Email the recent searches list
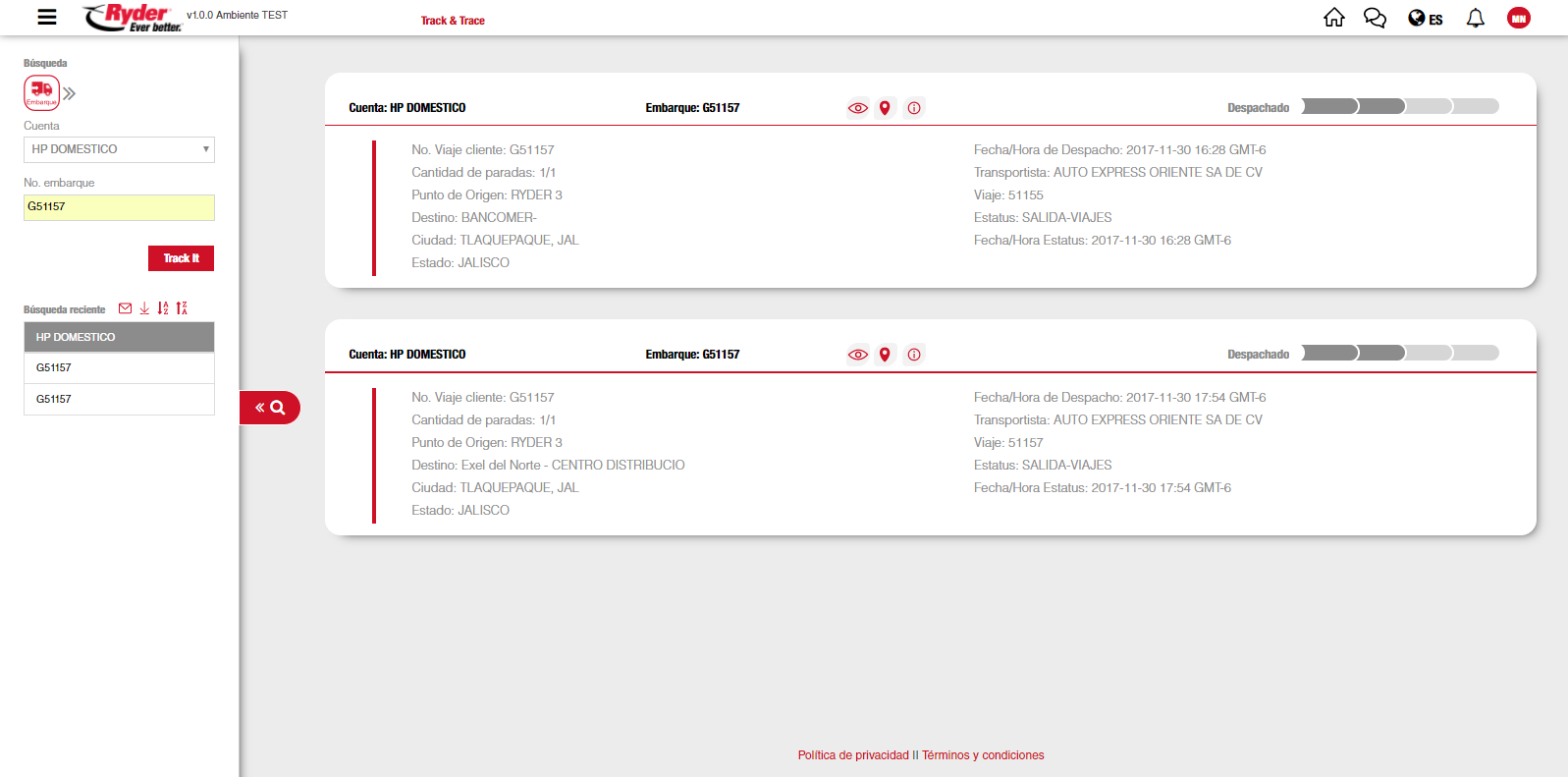Image resolution: width=1568 pixels, height=777 pixels. coord(125,308)
